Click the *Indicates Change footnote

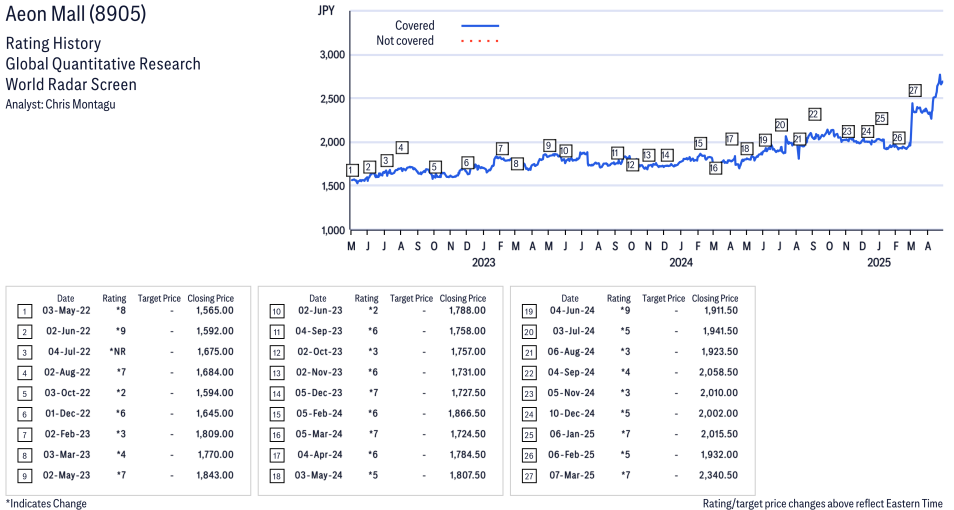(x=46, y=503)
